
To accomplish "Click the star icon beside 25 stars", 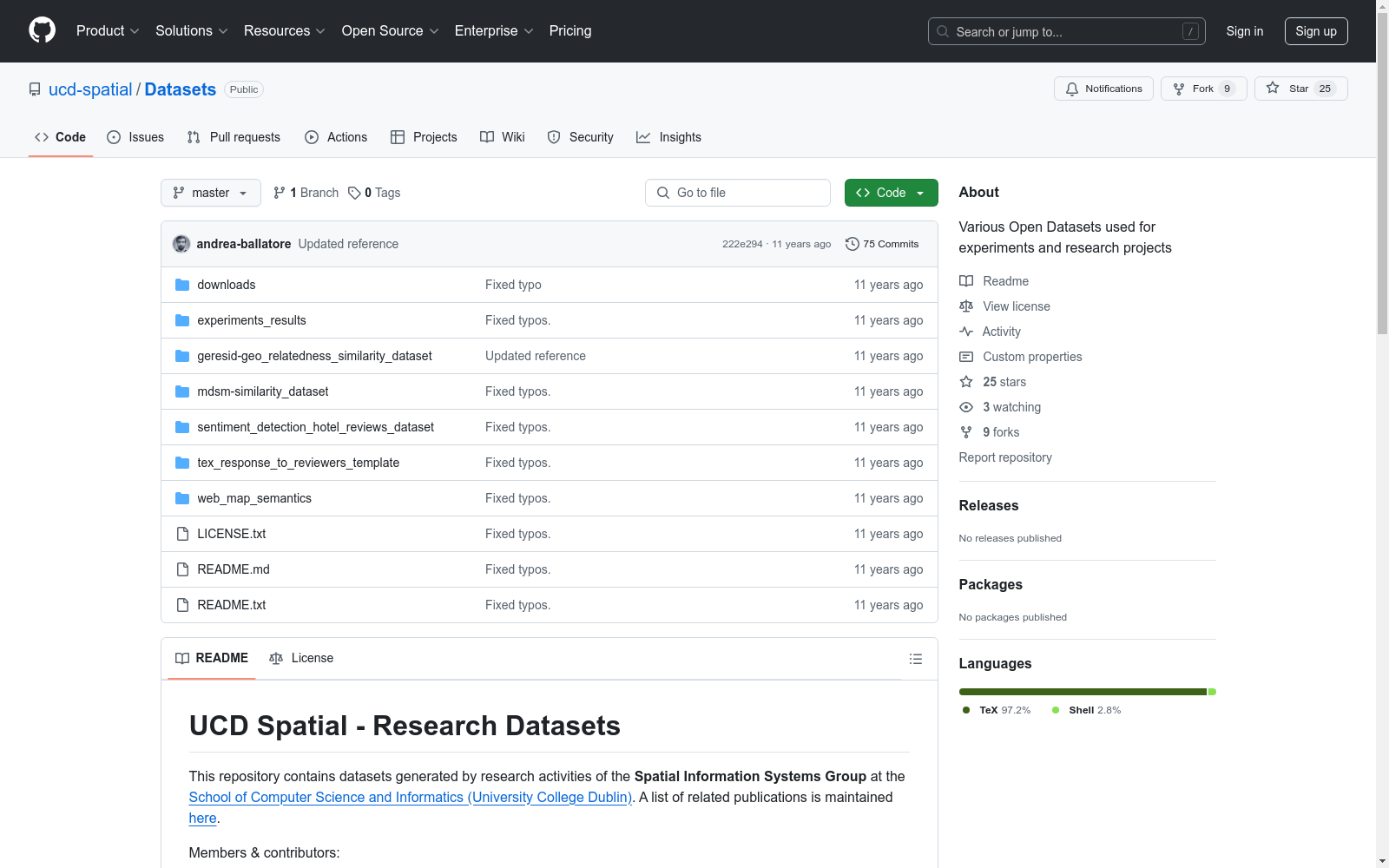I will 966,382.
